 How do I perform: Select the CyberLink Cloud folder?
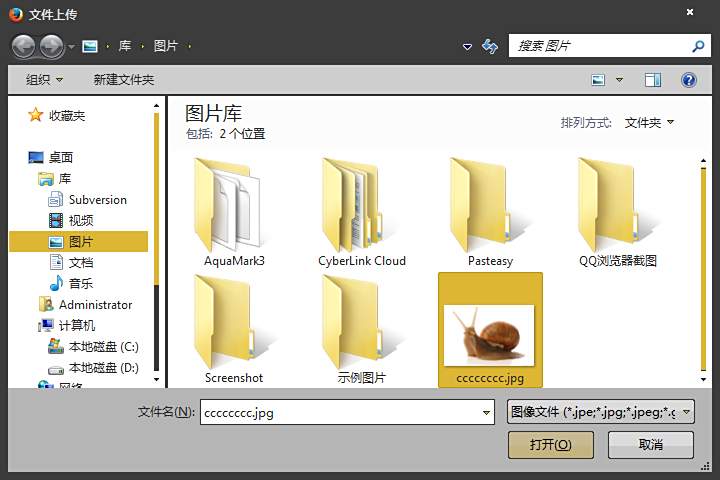(x=362, y=212)
